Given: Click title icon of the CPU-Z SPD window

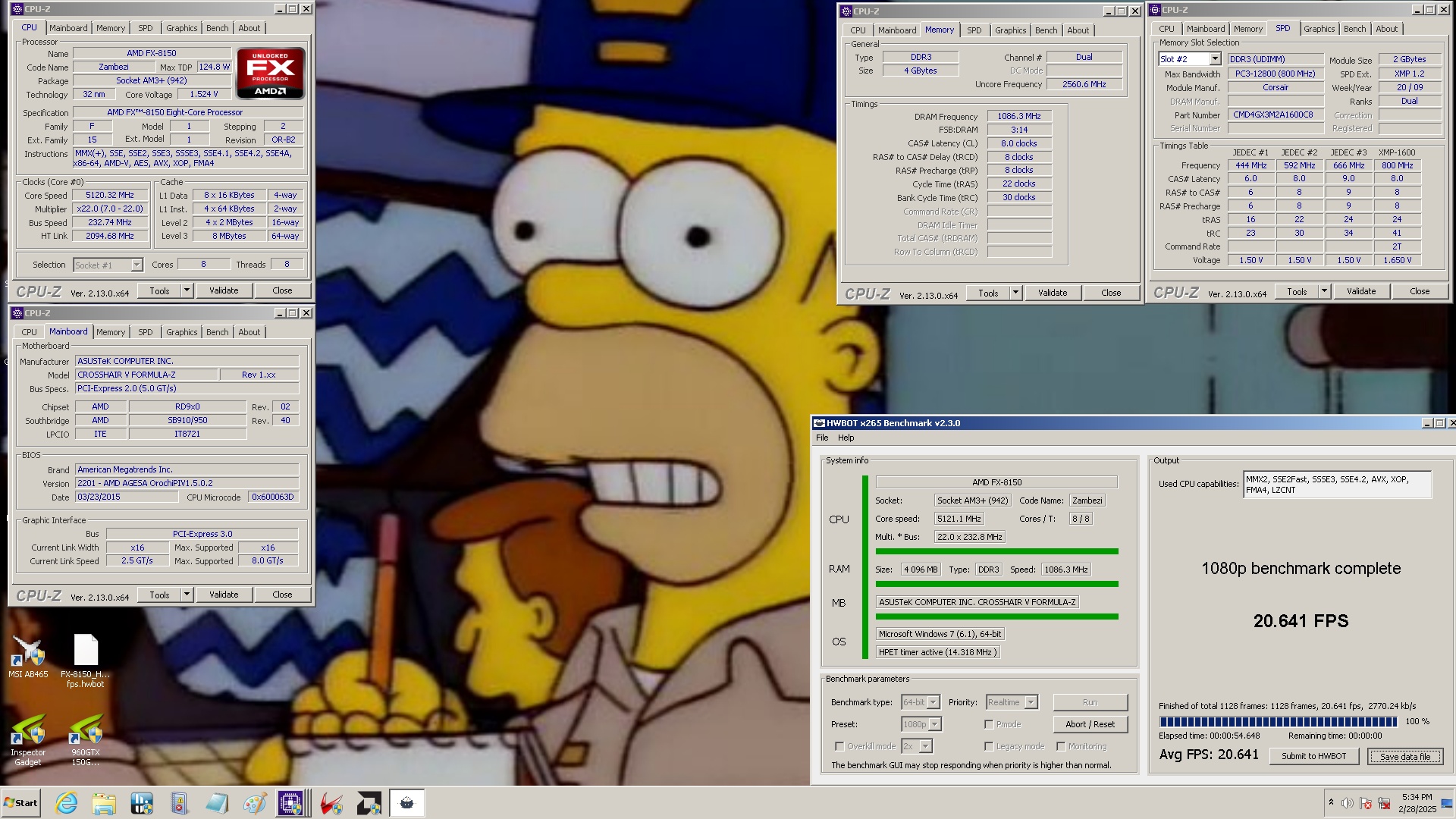Looking at the screenshot, I should point(1155,10).
